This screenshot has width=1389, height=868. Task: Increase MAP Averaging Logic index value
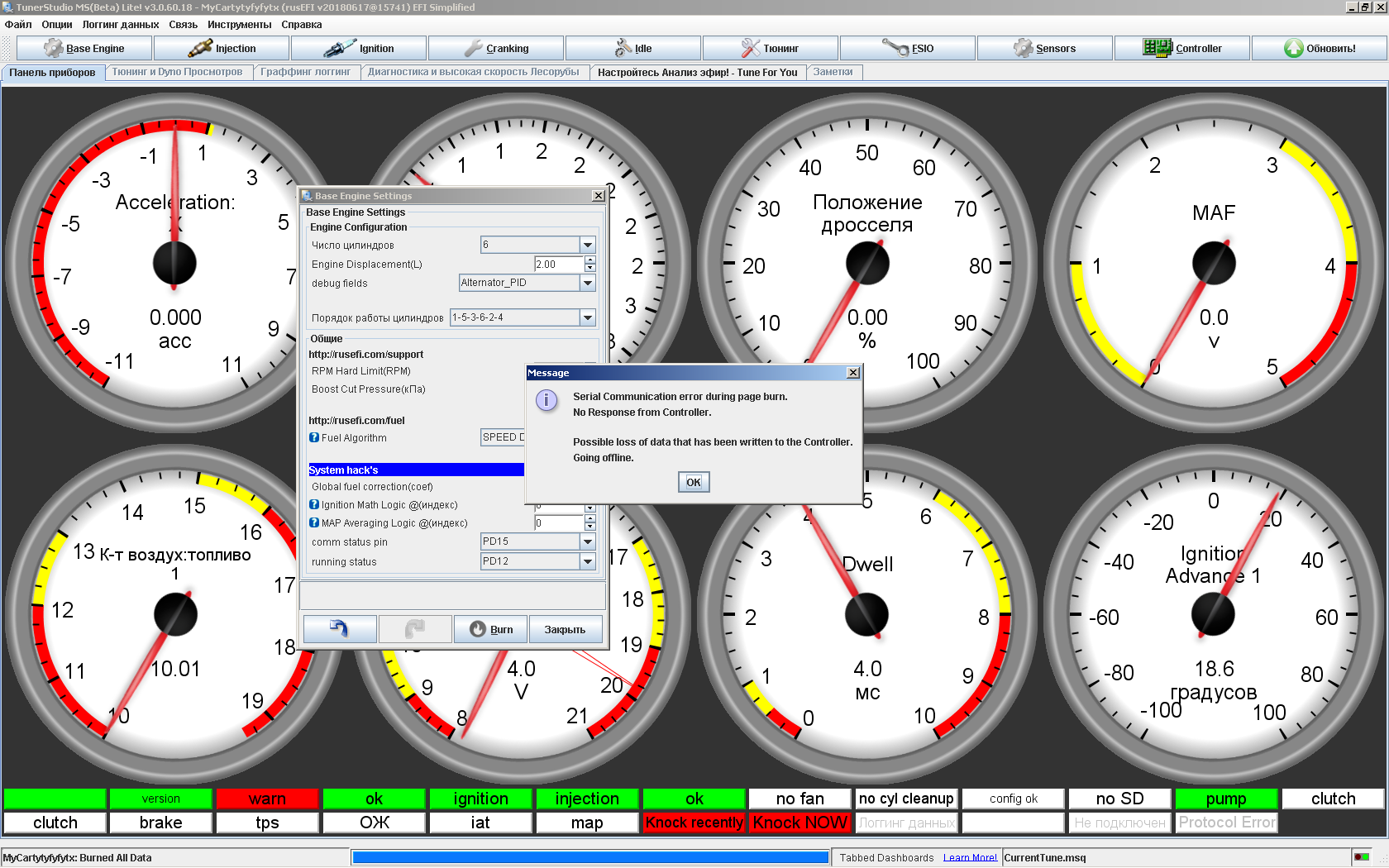click(589, 519)
